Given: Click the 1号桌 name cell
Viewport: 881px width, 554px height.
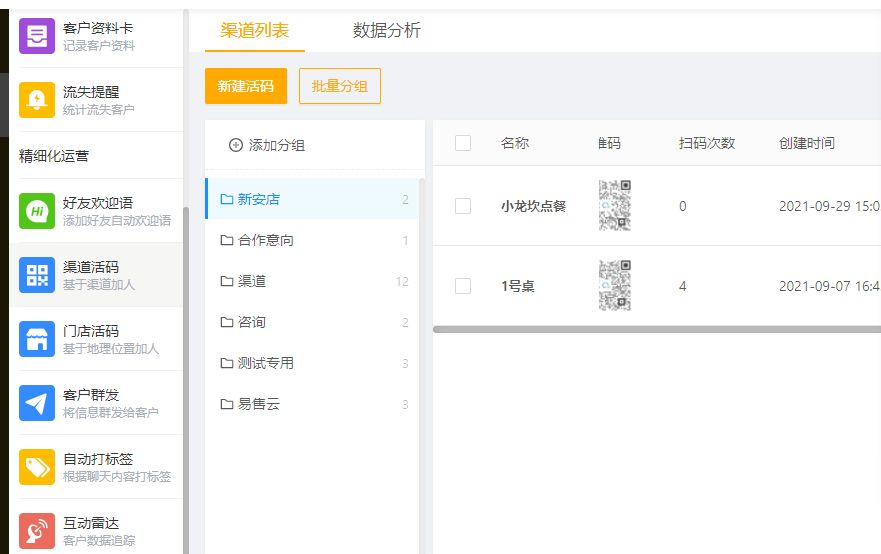Looking at the screenshot, I should pyautogui.click(x=517, y=286).
